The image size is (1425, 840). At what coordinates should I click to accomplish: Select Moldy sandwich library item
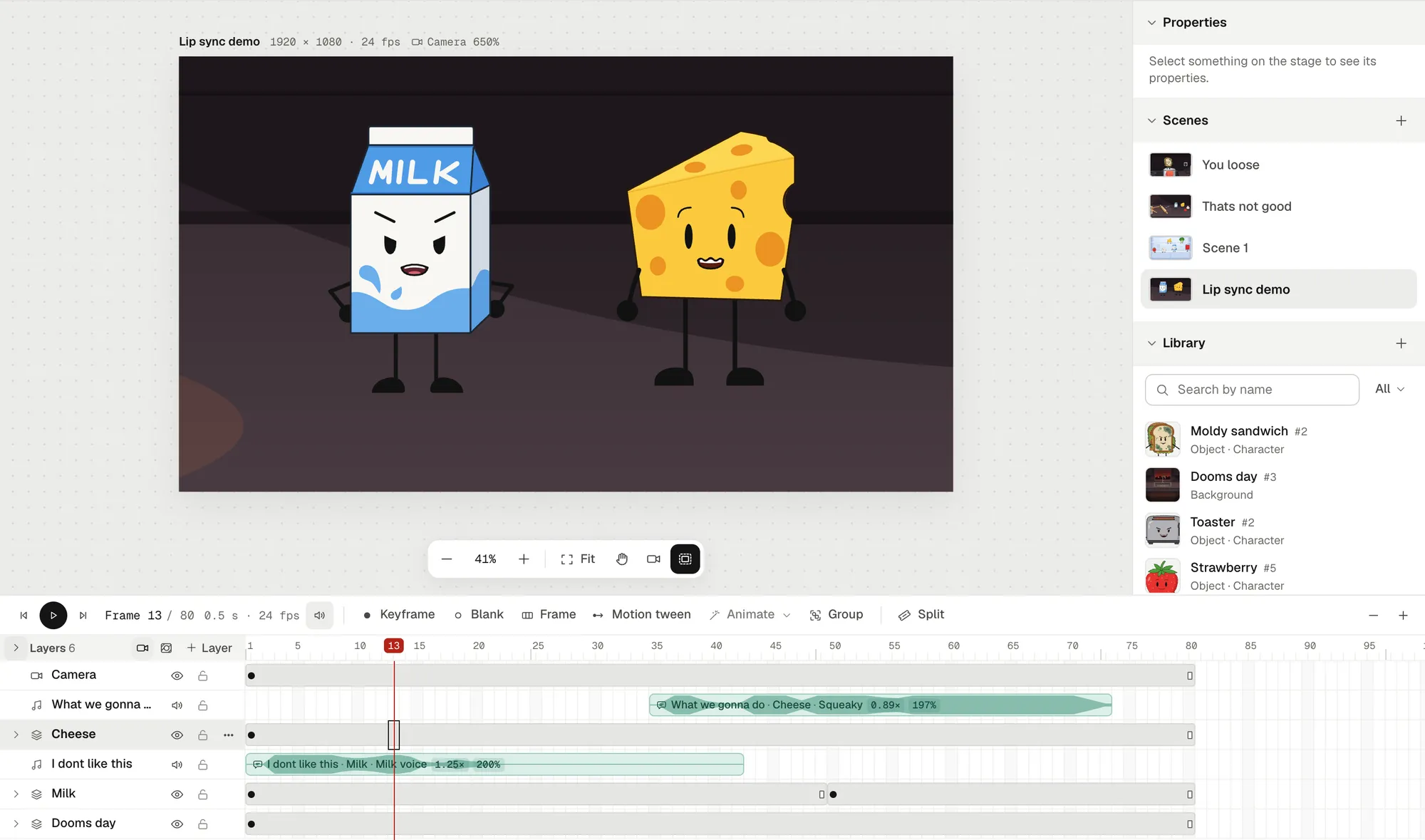point(1279,439)
